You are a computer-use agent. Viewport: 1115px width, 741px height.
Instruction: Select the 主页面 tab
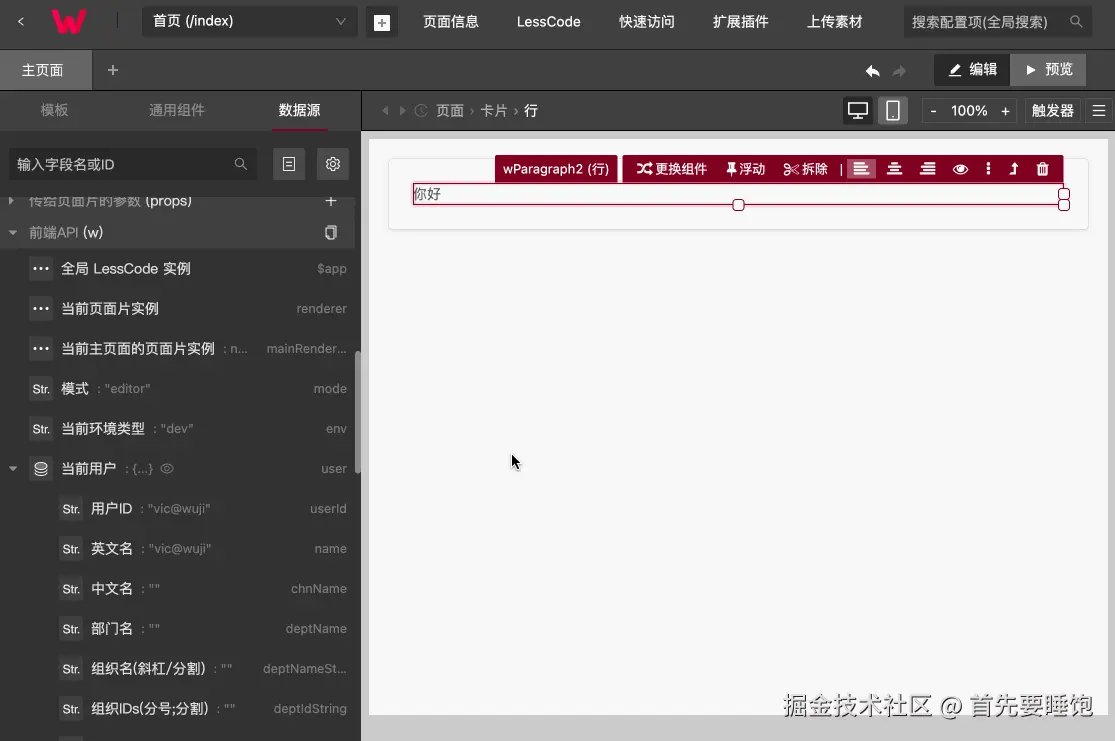tap(46, 70)
